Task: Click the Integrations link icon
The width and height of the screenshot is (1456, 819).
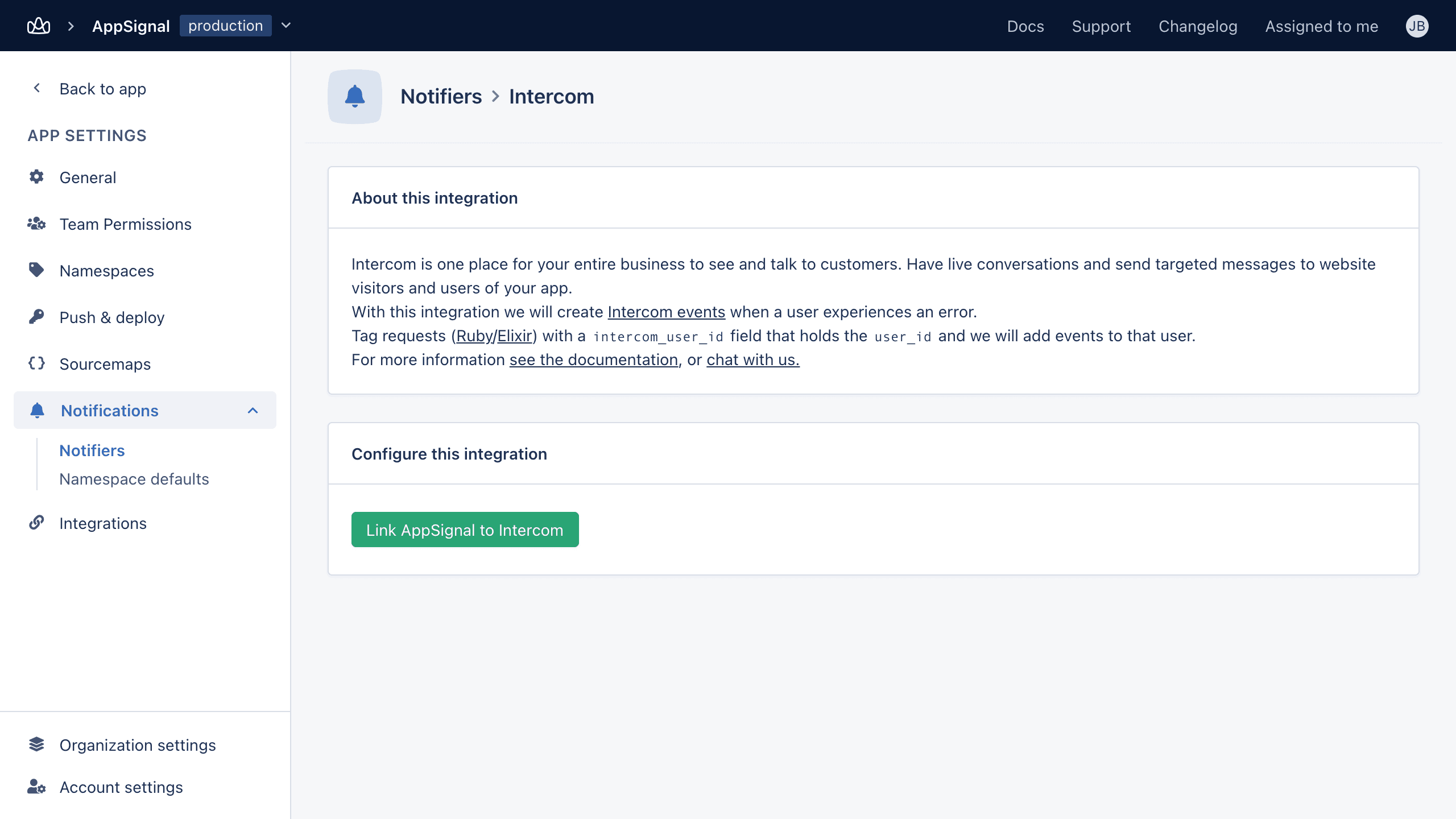Action: pyautogui.click(x=37, y=523)
